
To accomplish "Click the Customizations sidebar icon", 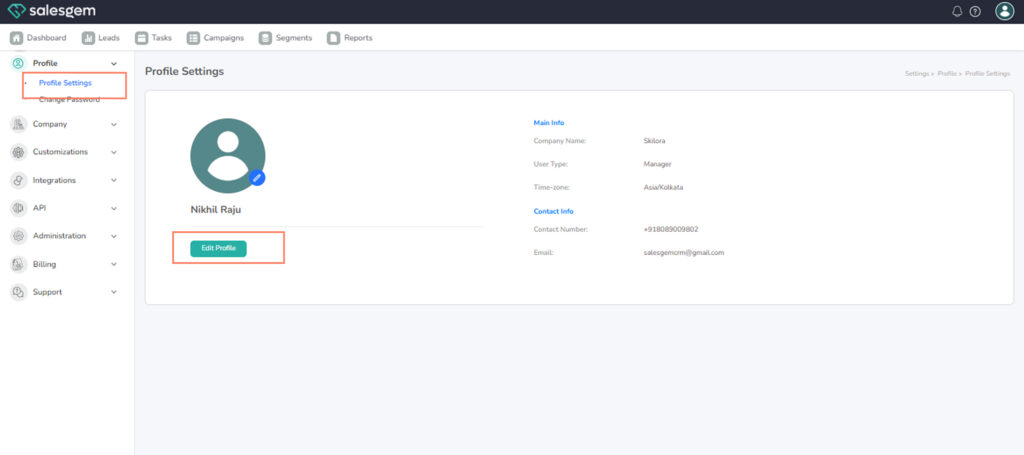I will click(18, 152).
